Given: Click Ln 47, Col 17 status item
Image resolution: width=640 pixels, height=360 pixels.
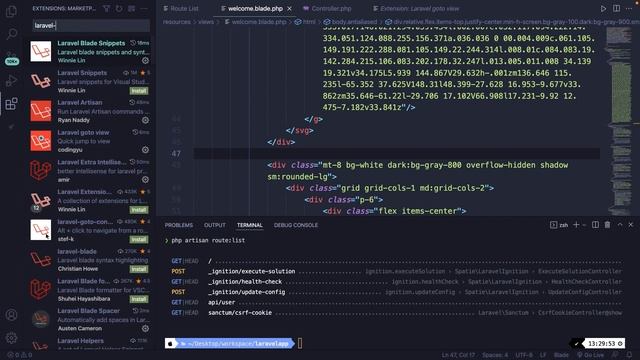Looking at the screenshot, I should click(x=458, y=355).
